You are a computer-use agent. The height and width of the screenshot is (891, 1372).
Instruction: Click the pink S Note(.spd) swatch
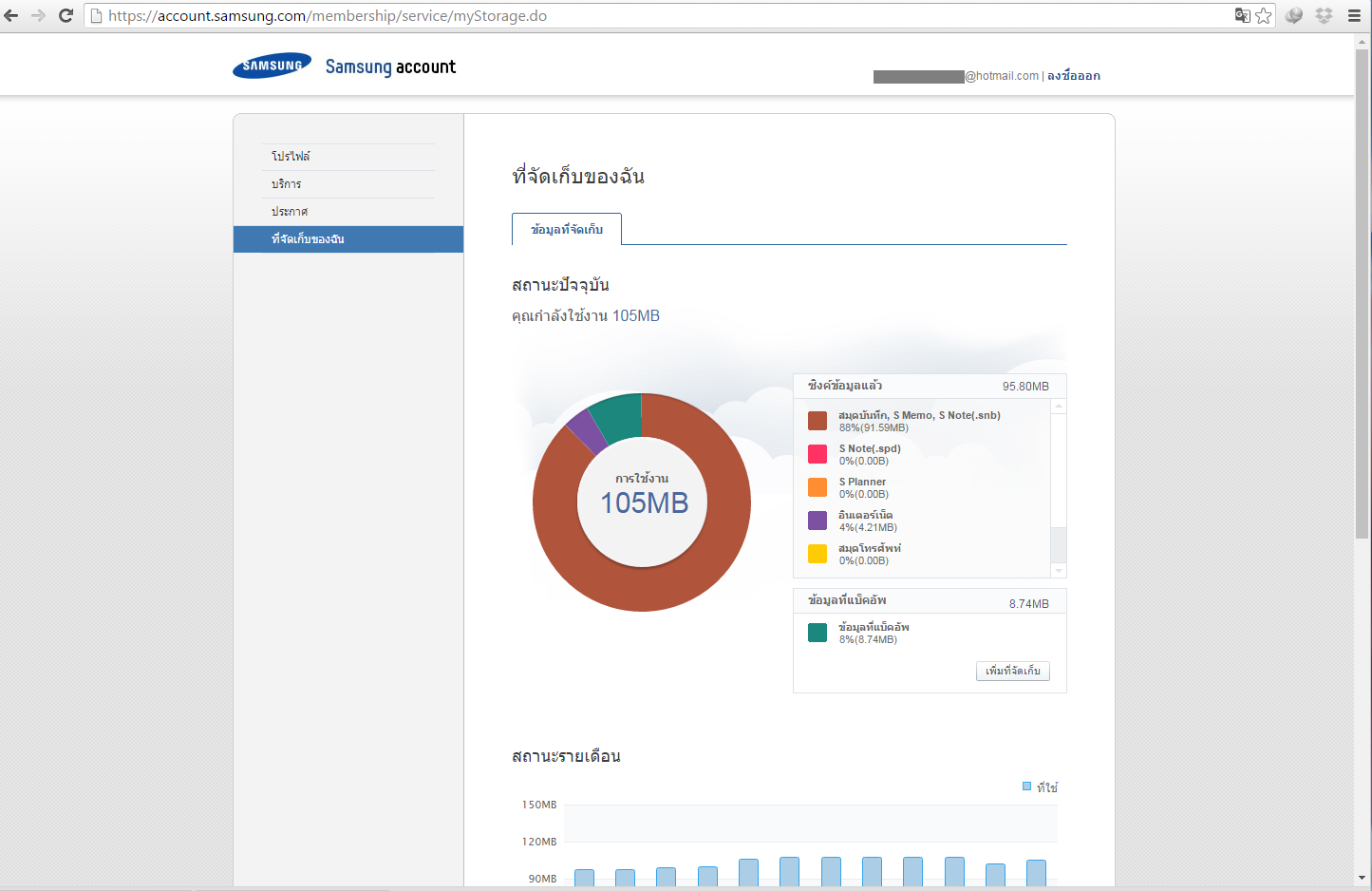click(x=818, y=454)
